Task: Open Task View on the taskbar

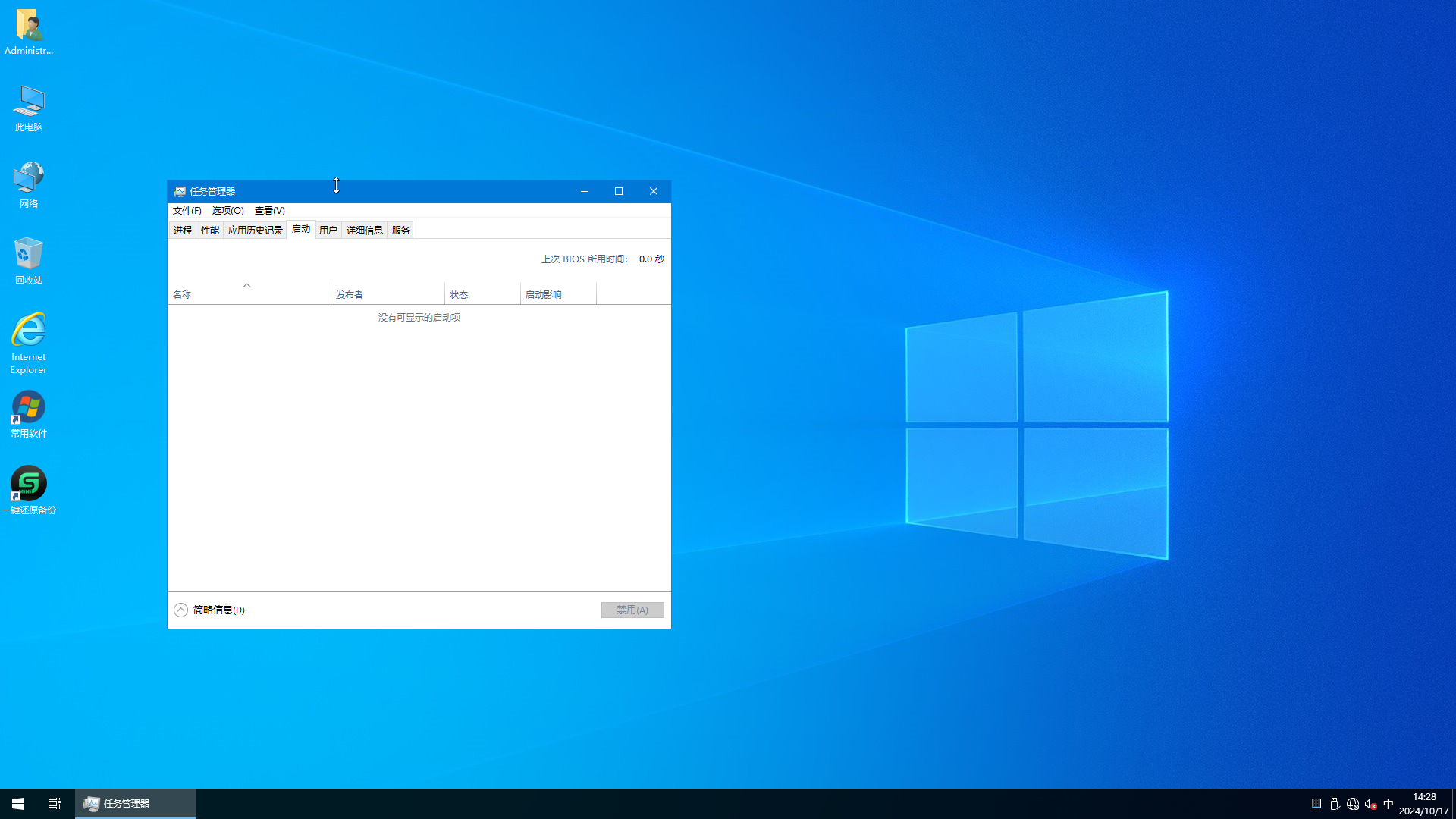Action: point(55,804)
